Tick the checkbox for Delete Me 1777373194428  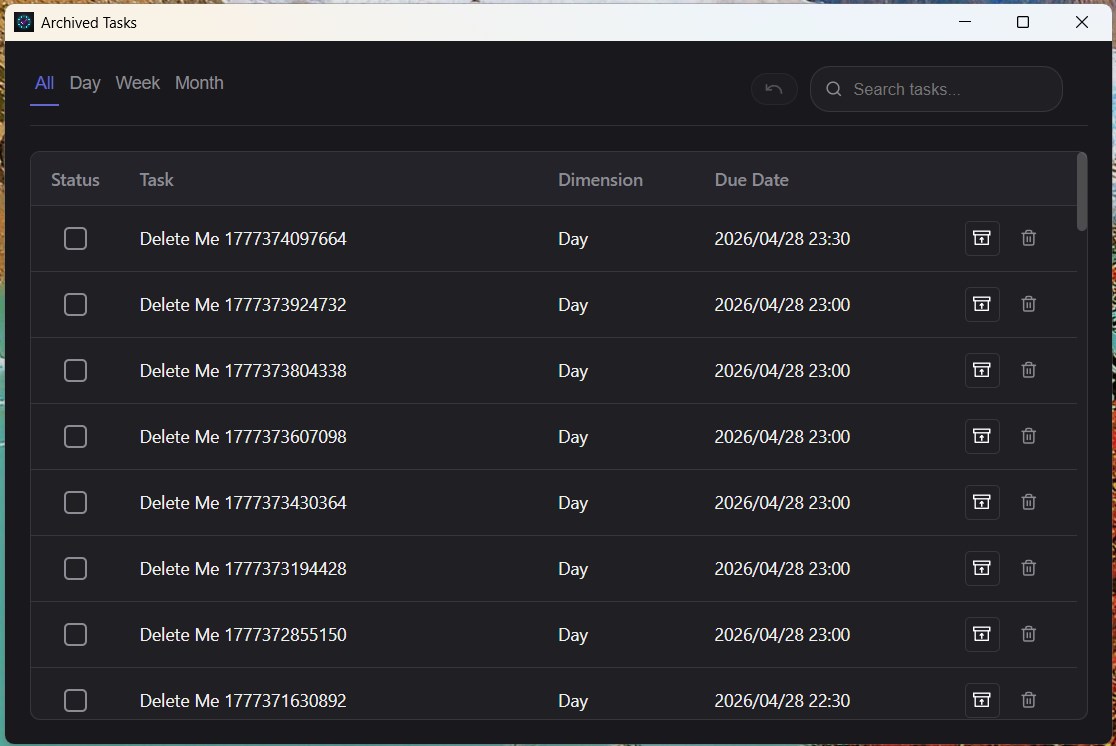coord(75,569)
